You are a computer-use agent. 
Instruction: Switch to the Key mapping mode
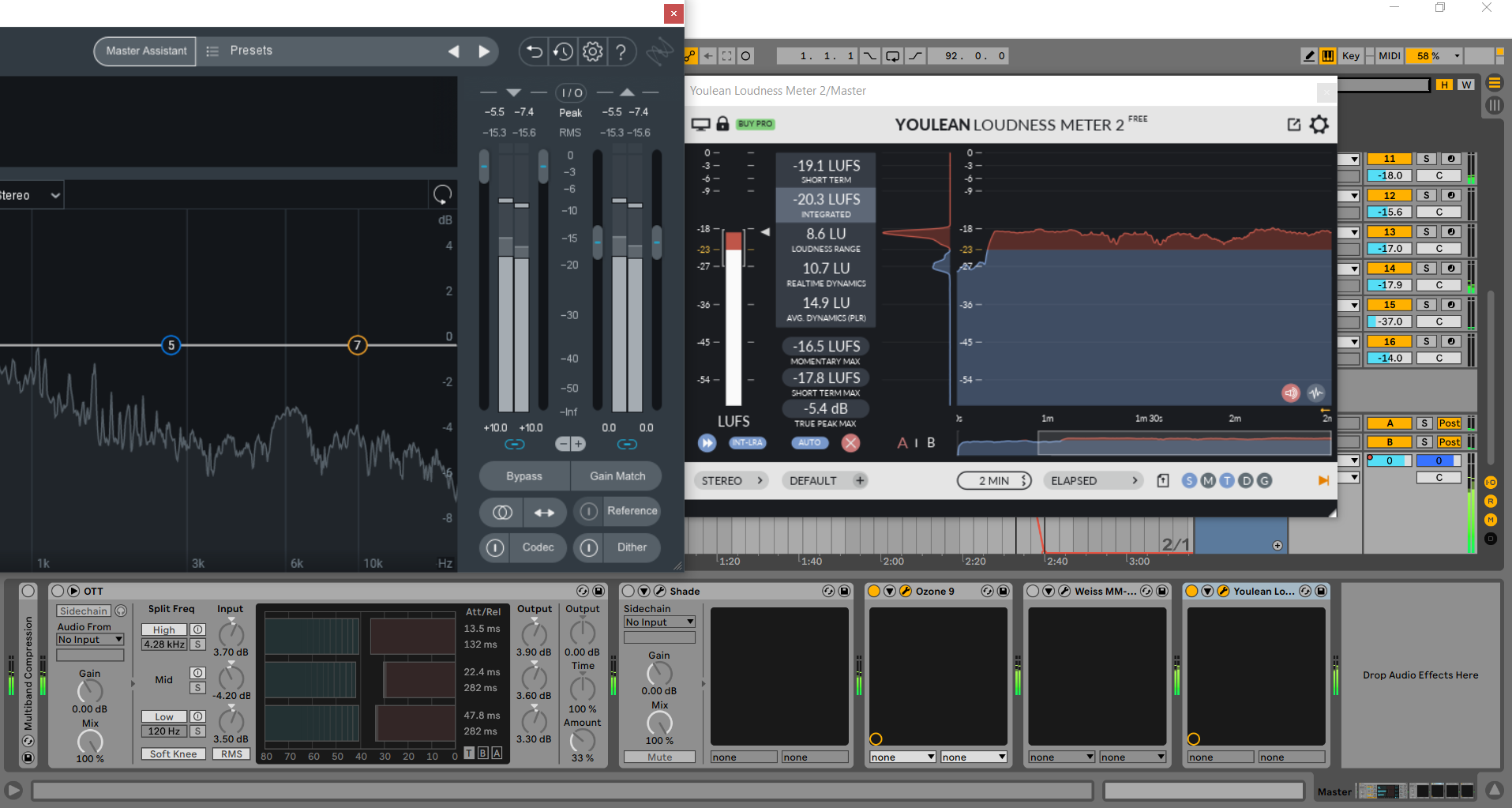pos(1350,56)
